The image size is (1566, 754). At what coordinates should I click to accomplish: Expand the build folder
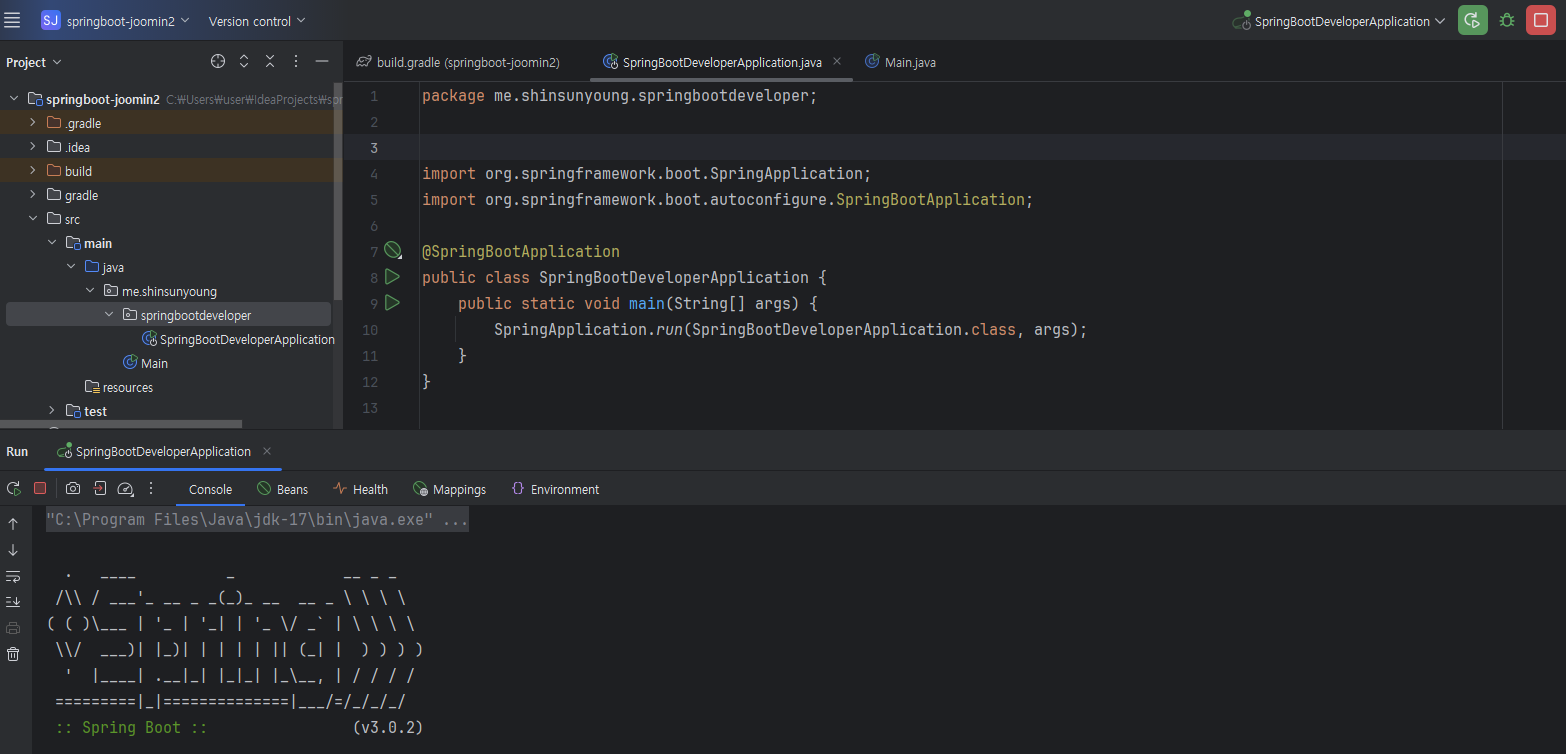33,171
